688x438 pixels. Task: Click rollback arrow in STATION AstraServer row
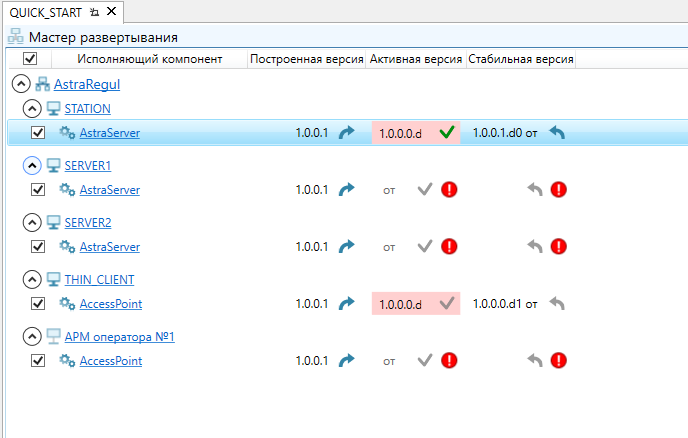(x=557, y=132)
